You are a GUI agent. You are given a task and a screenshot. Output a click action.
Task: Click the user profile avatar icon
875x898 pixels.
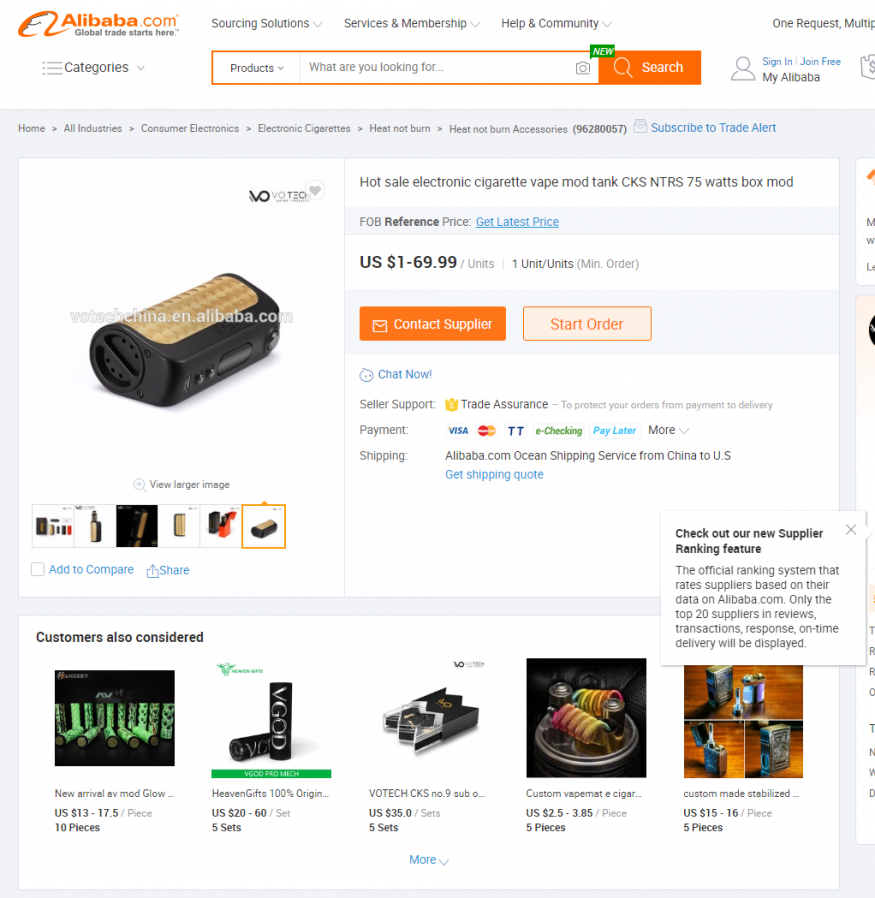click(x=743, y=69)
